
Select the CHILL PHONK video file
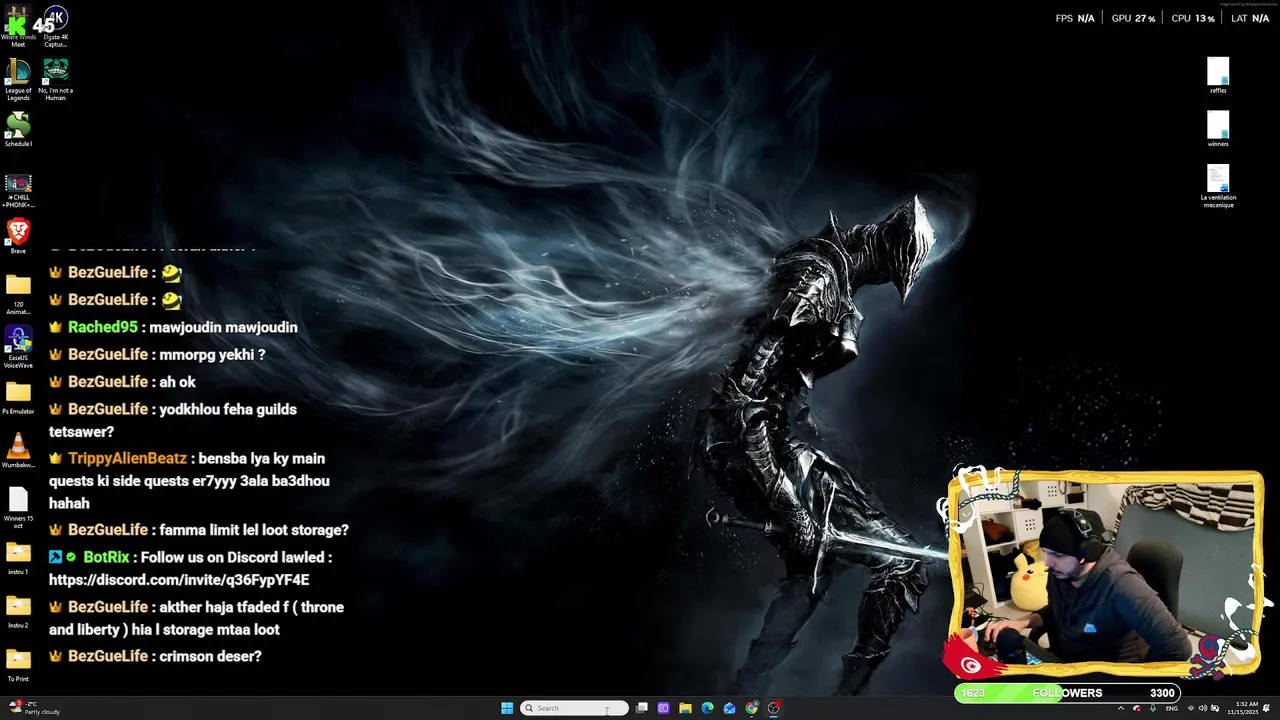pos(18,190)
